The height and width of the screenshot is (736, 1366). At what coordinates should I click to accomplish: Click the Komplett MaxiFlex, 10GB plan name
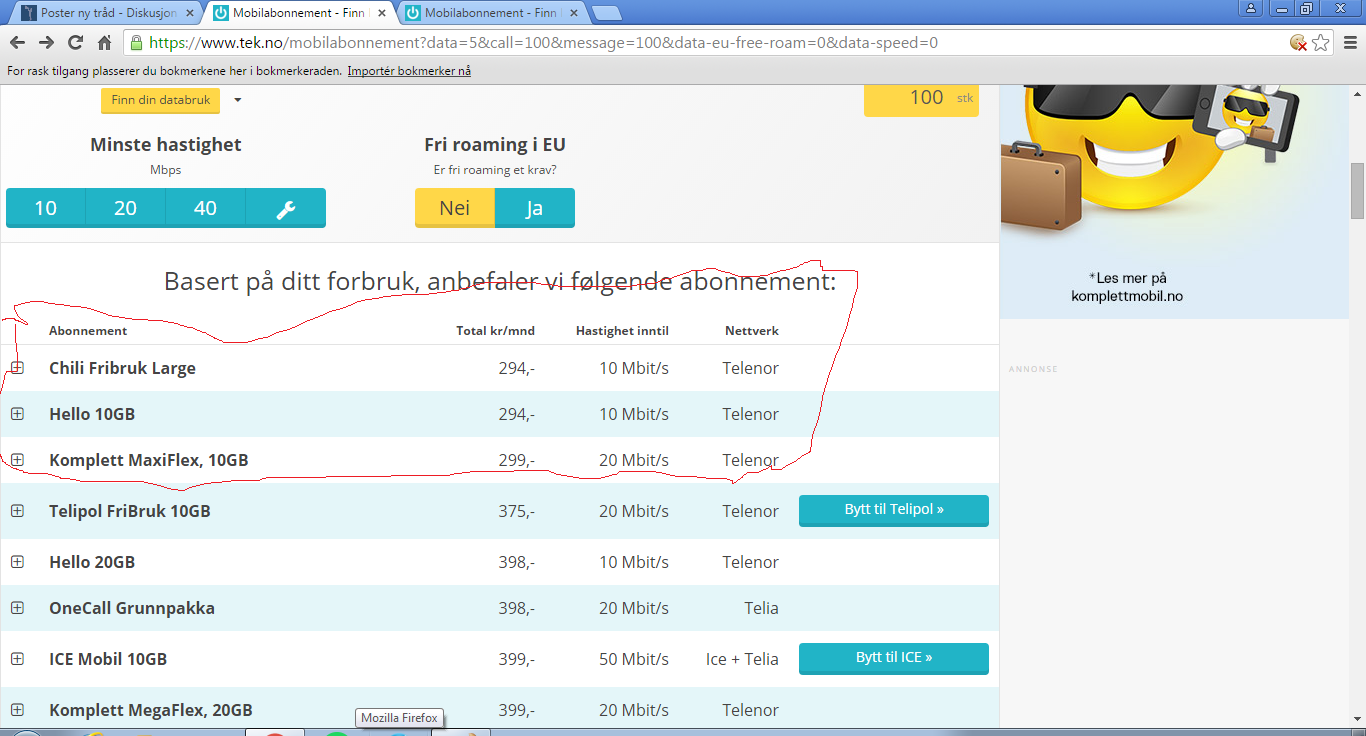click(148, 460)
